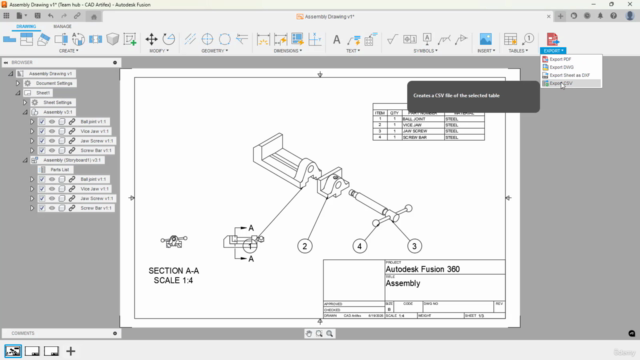Image resolution: width=640 pixels, height=360 pixels.
Task: Select the Projected View tool
Action: pyautogui.click(x=27, y=39)
